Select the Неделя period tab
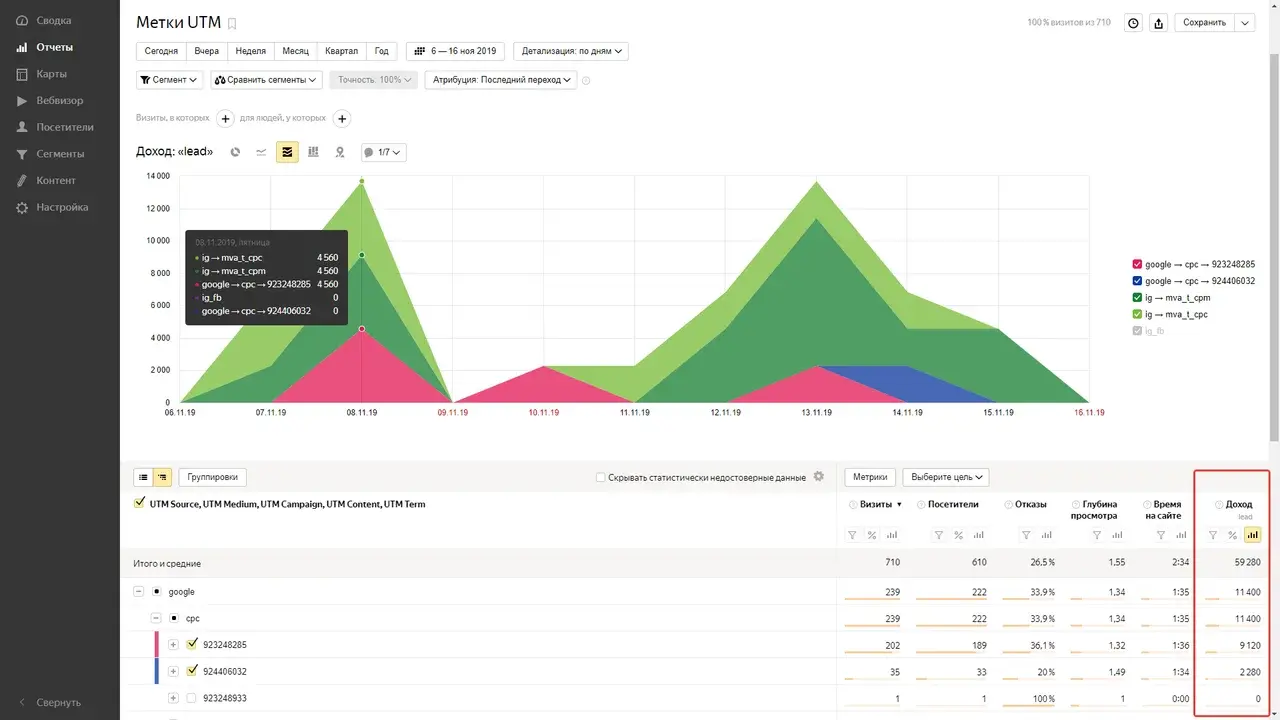Screen dimensions: 1280x720 pos(250,51)
